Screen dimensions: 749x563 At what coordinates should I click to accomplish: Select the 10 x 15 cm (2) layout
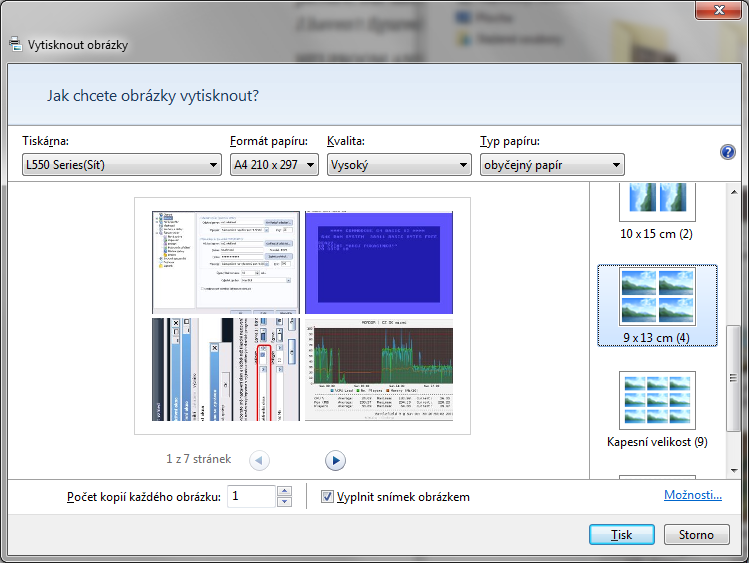click(x=657, y=212)
